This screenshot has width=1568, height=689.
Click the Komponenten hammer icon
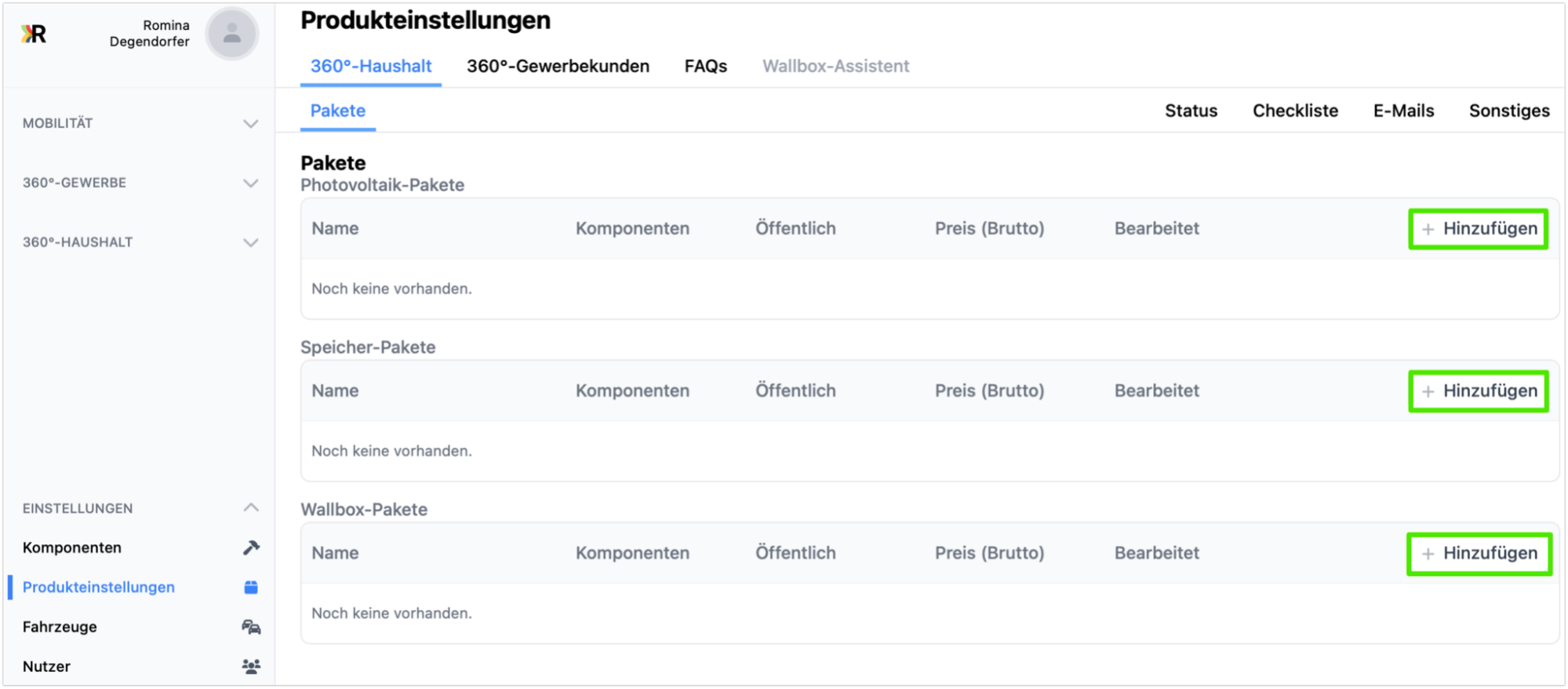[251, 548]
